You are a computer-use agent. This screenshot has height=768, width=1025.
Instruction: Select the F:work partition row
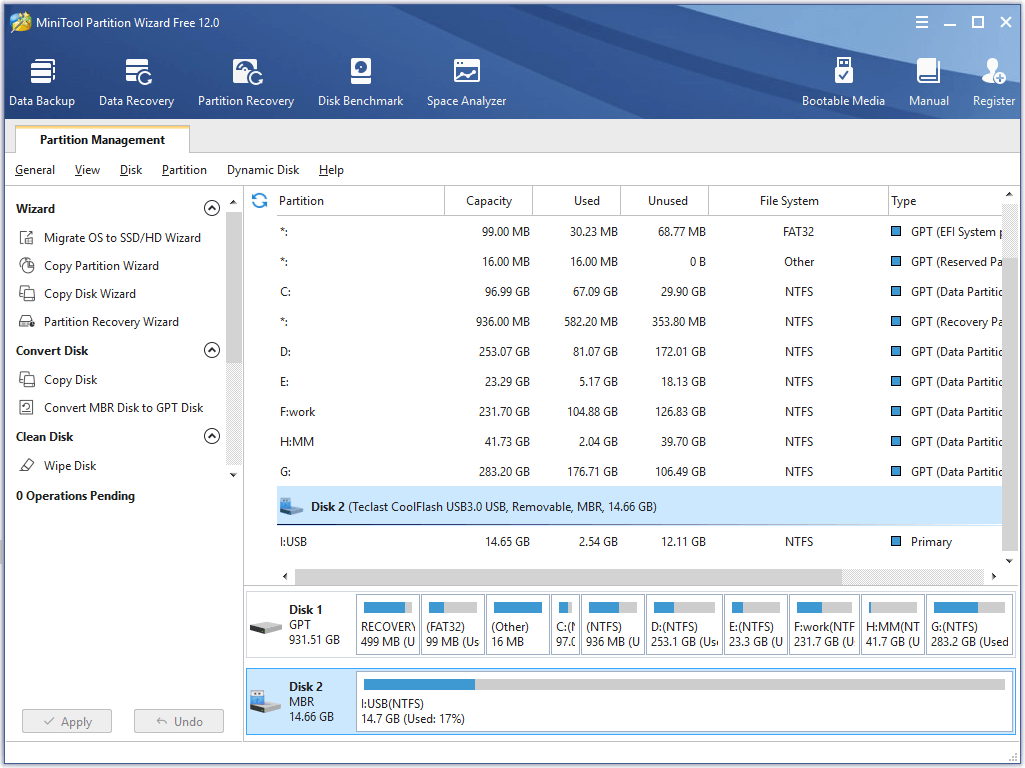coord(639,412)
